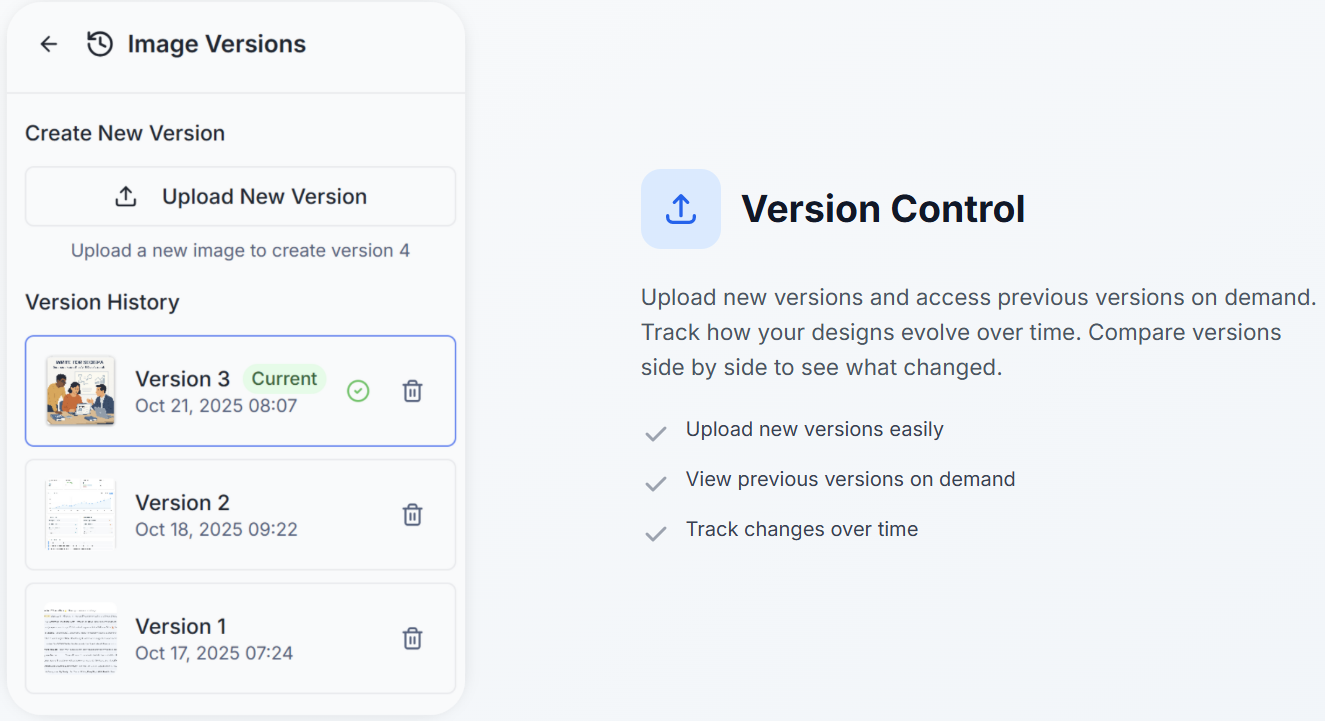Image resolution: width=1325 pixels, height=721 pixels.
Task: Delete Version 1 using its trash icon
Action: (412, 638)
